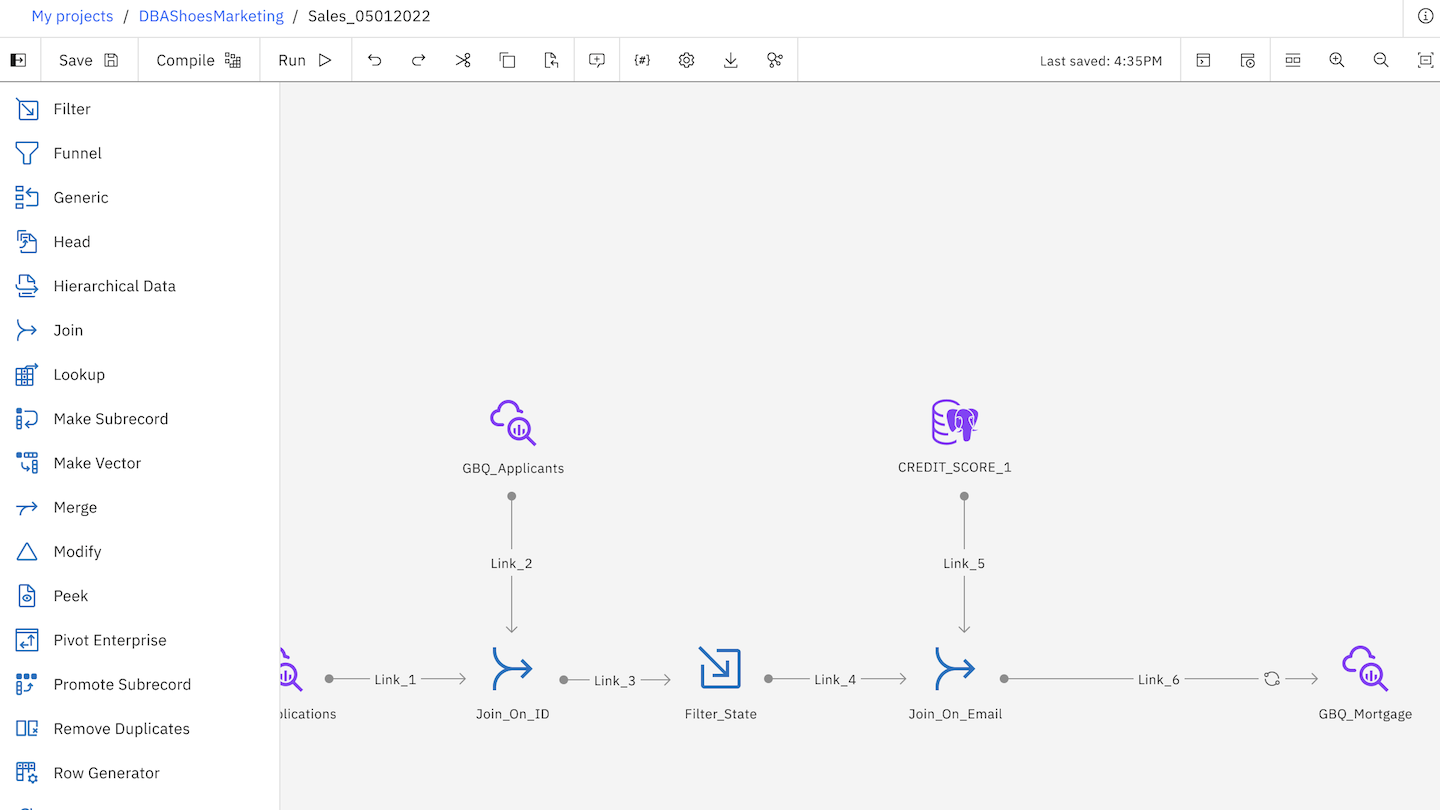The image size is (1440, 810).
Task: Click the zoom out icon
Action: click(1381, 60)
